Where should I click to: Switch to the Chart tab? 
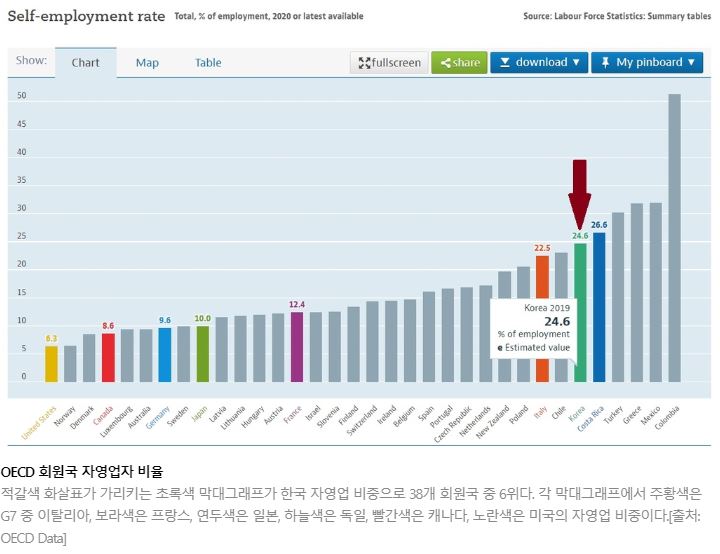point(85,62)
